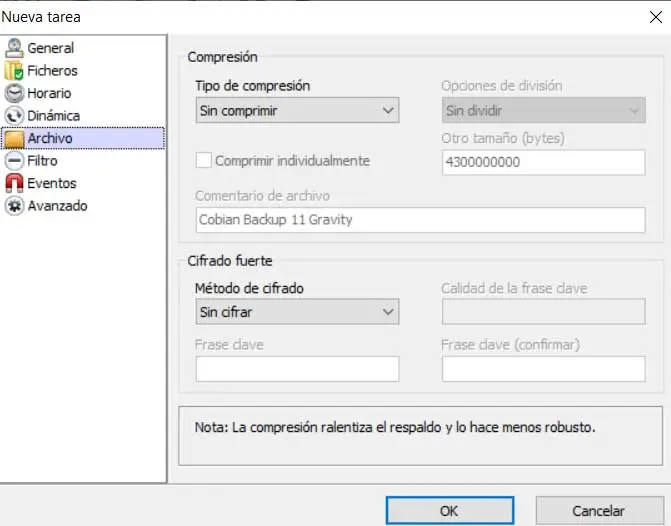Click the Avanzado gear icon
The image size is (671, 526).
[x=14, y=206]
